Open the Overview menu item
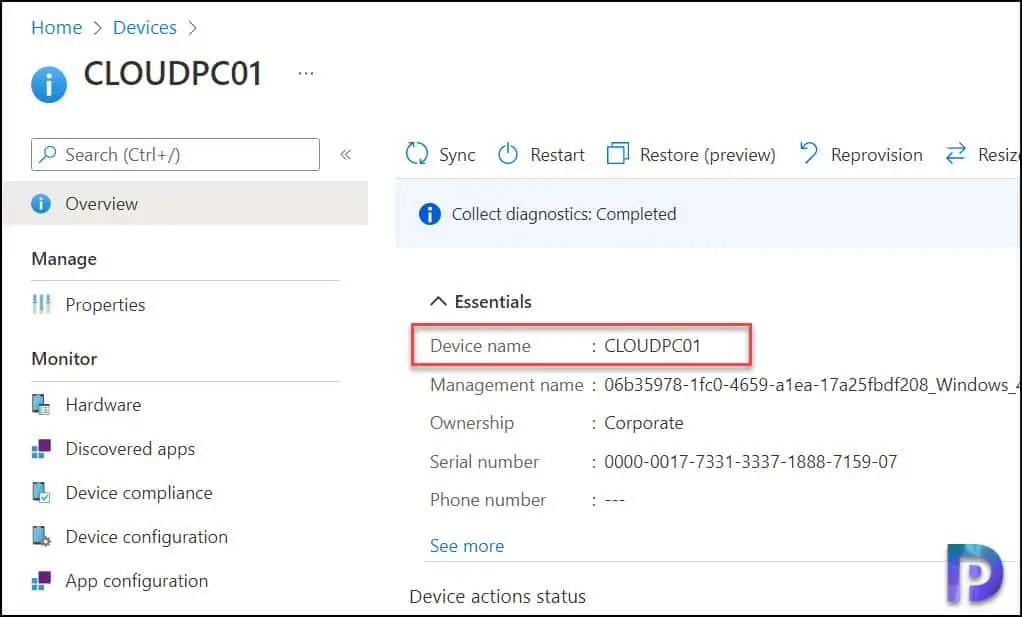This screenshot has height=617, width=1022. [x=185, y=203]
